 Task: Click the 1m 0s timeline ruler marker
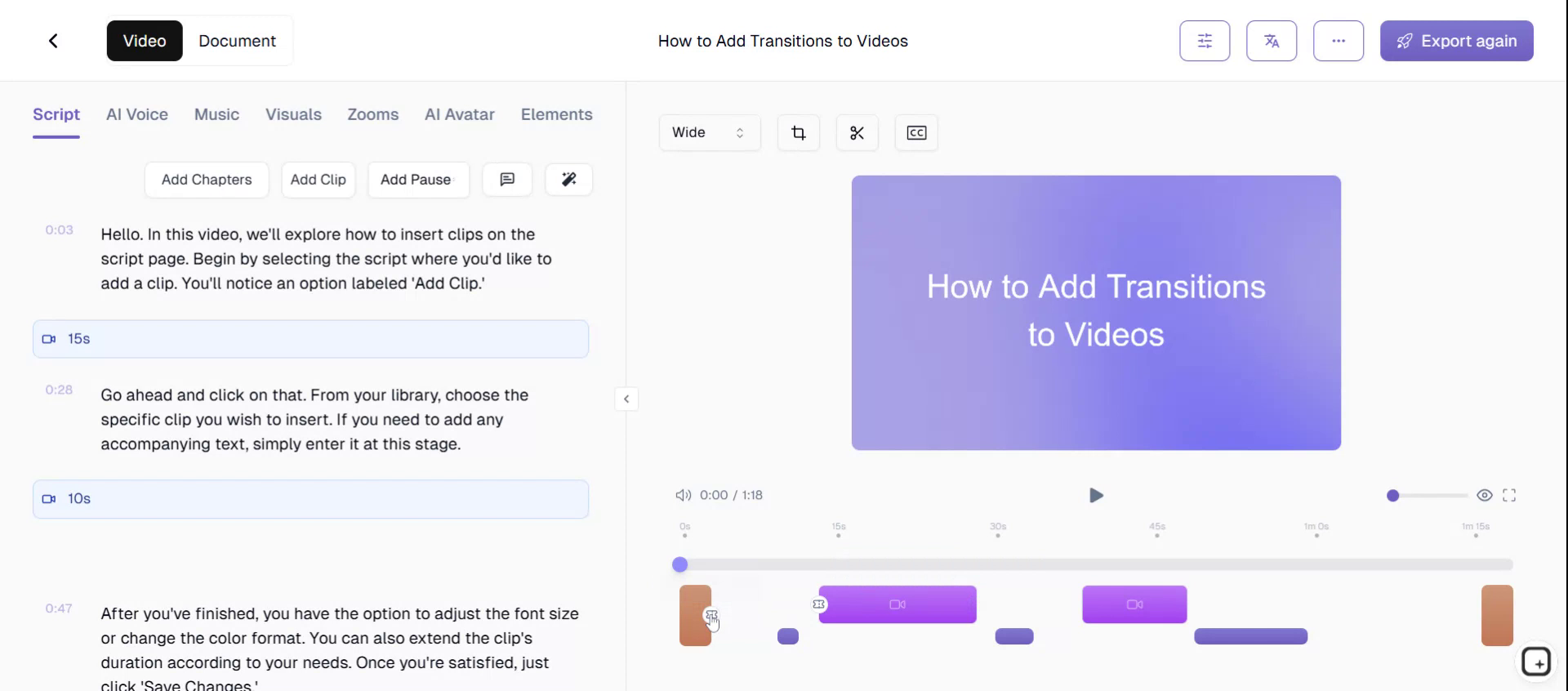(1316, 529)
